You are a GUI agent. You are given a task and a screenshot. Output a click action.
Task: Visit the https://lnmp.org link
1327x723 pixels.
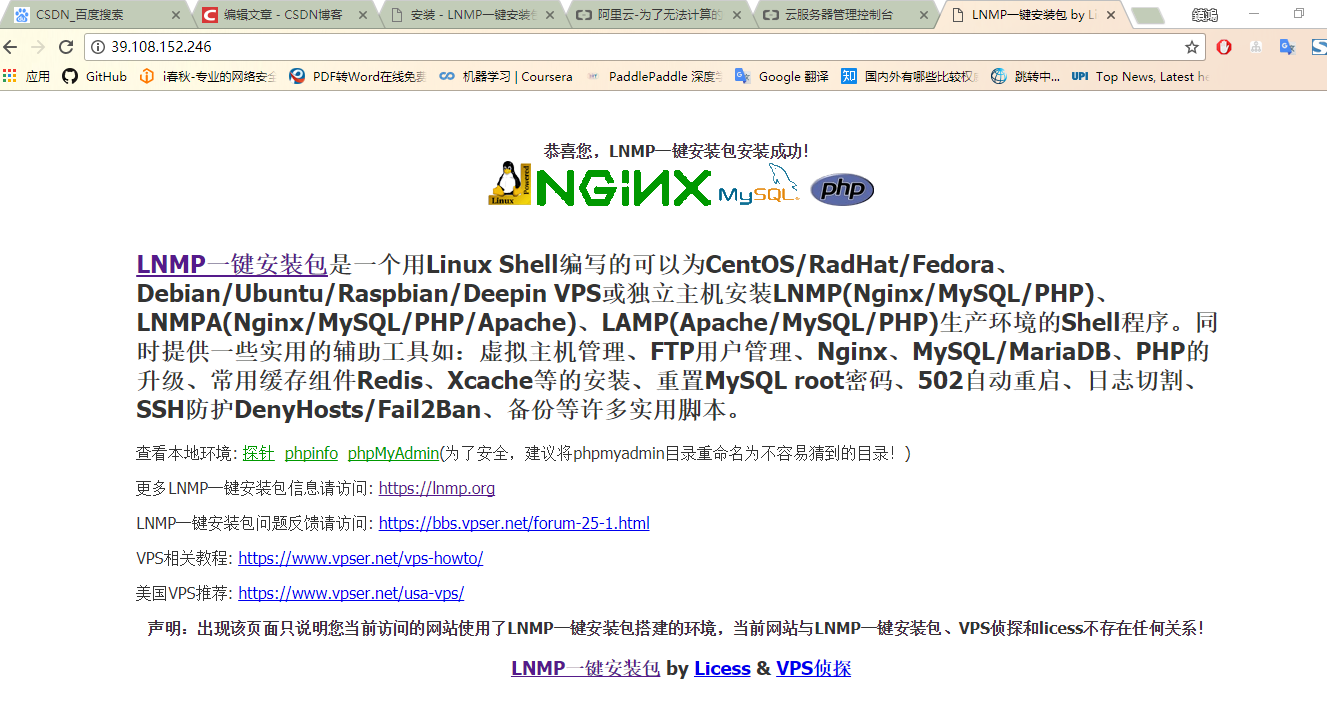click(x=437, y=489)
